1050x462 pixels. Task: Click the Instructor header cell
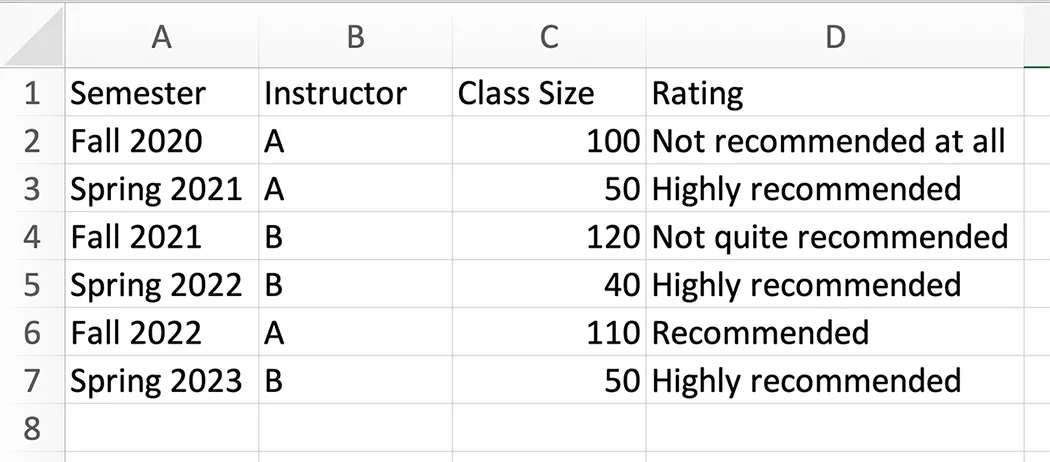coord(335,94)
